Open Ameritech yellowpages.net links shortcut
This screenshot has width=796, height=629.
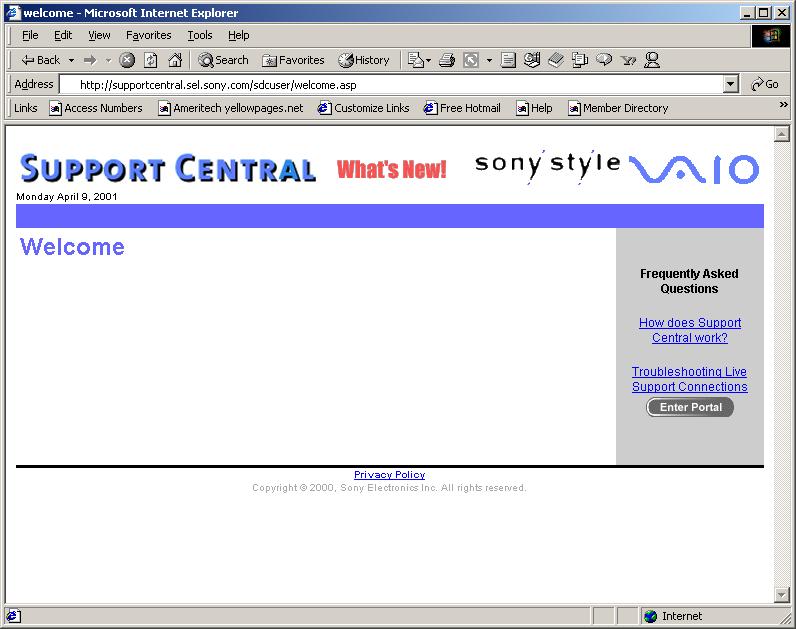[230, 108]
